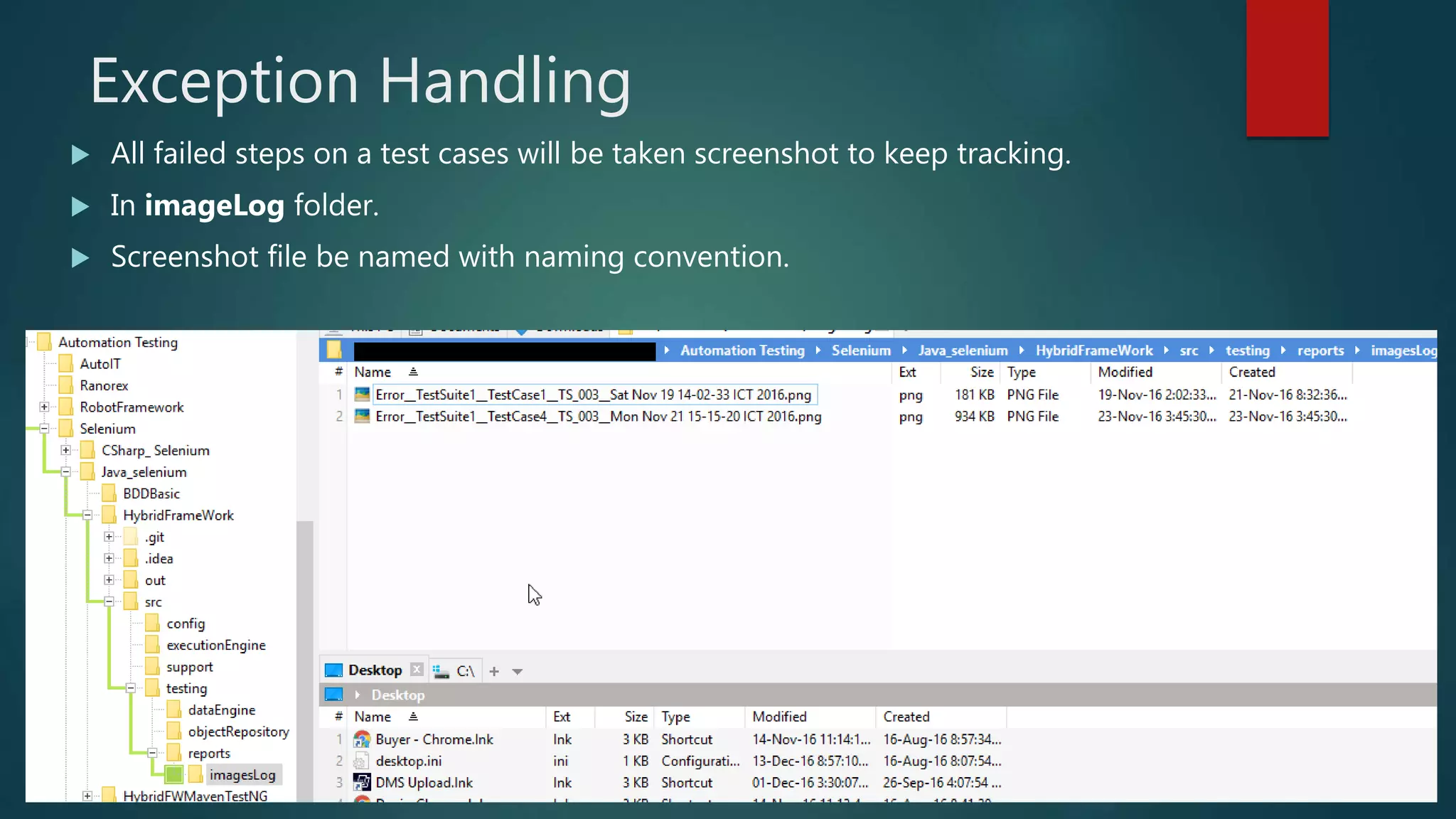
Task: Add a new tab with plus button
Action: [x=494, y=671]
